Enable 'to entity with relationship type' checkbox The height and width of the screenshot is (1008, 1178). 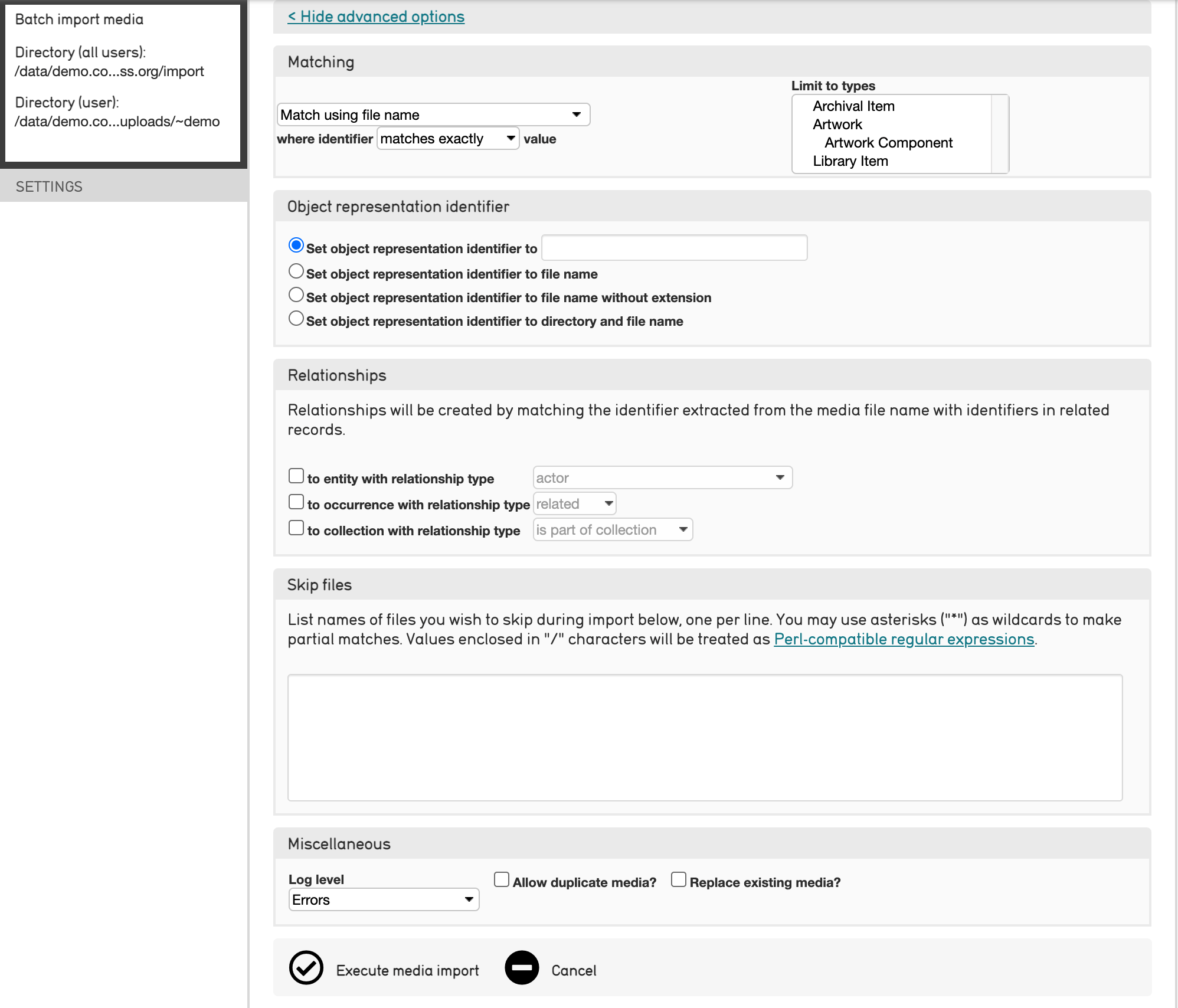click(x=296, y=476)
